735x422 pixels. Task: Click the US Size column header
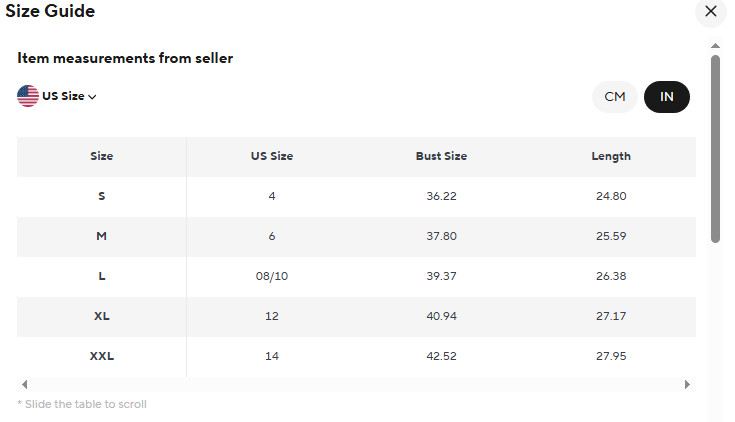click(x=271, y=156)
